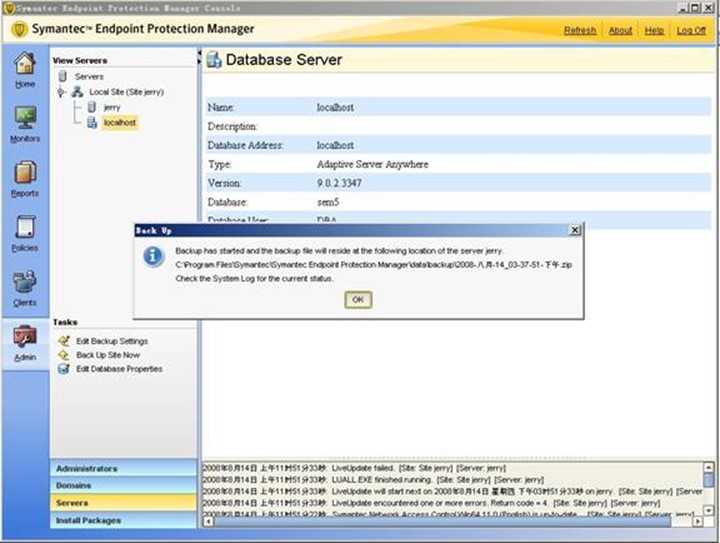The height and width of the screenshot is (543, 720).
Task: Click Edit Database Properties task
Action: coord(119,369)
